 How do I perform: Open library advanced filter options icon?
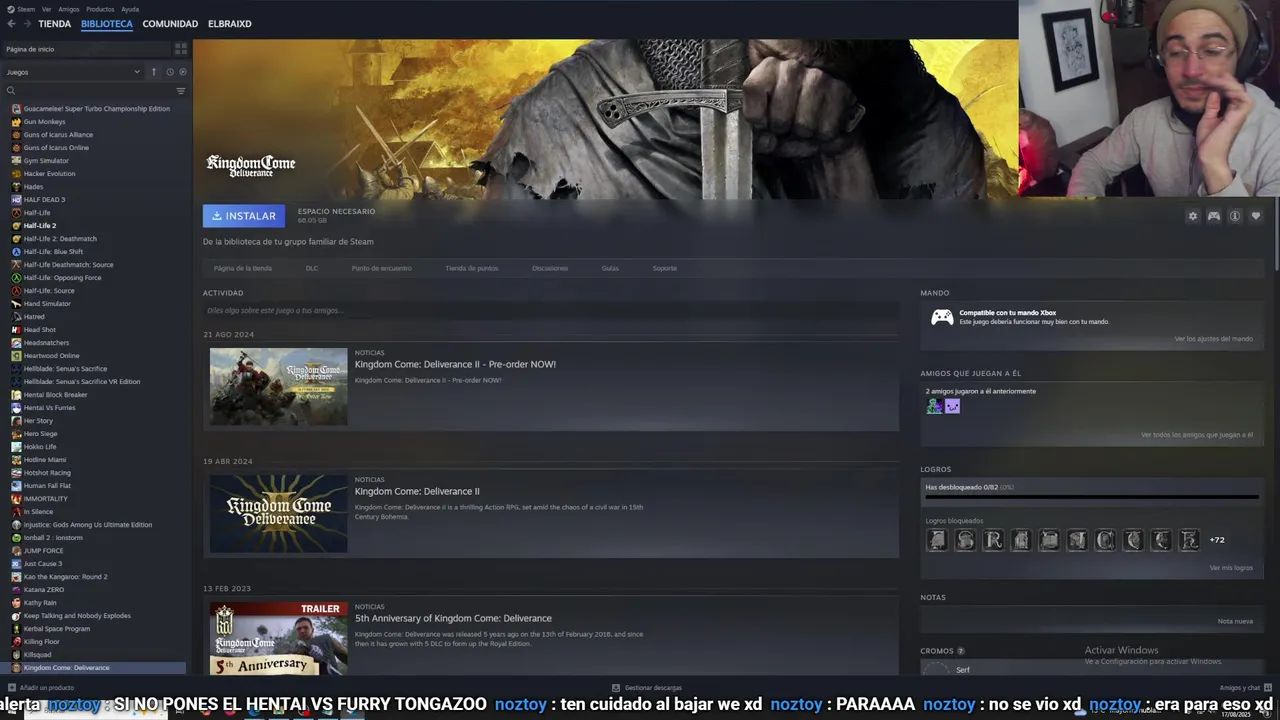[181, 91]
